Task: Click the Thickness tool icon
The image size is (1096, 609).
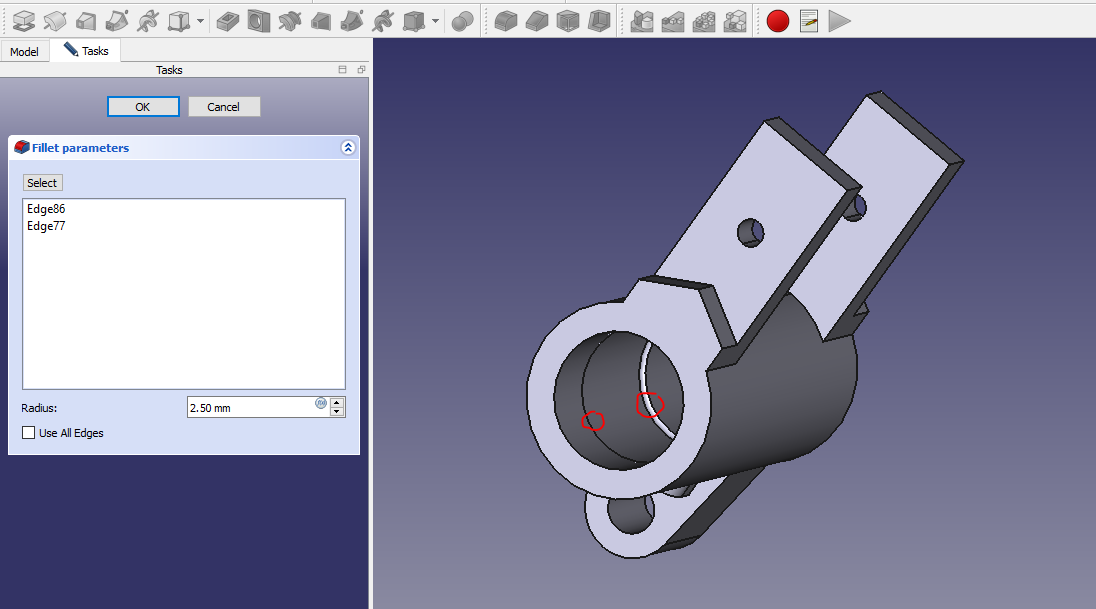Action: (x=598, y=20)
